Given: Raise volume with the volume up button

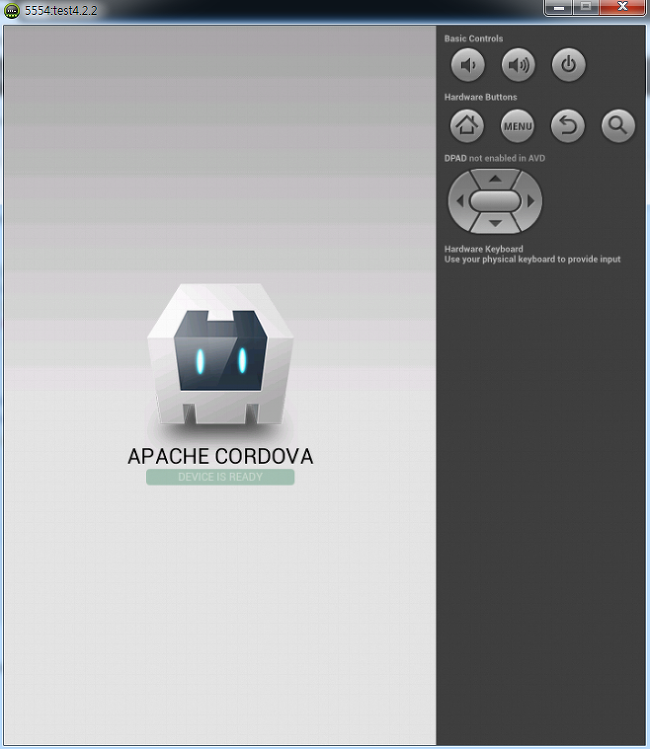Looking at the screenshot, I should point(518,64).
